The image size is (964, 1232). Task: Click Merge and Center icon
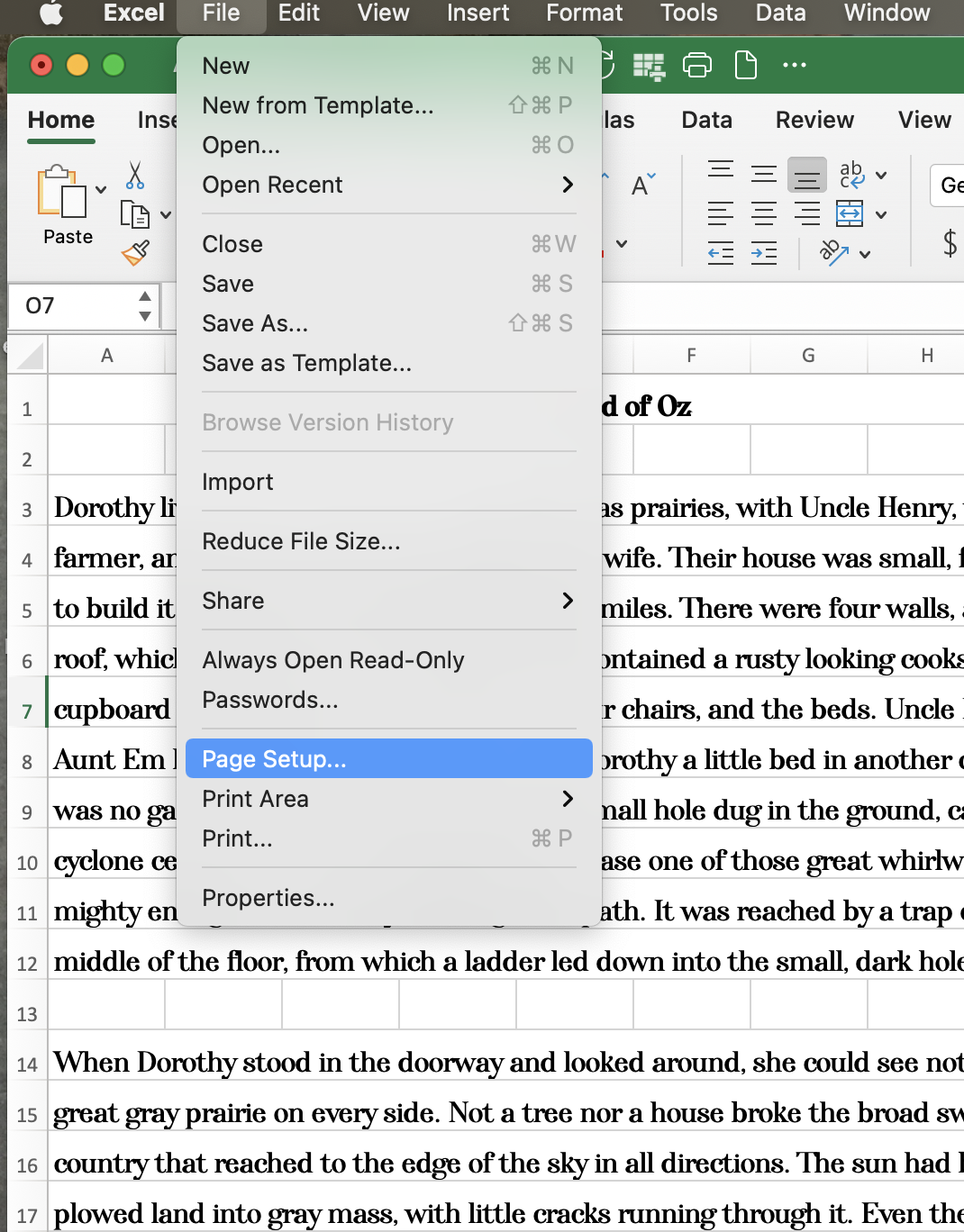(x=850, y=214)
